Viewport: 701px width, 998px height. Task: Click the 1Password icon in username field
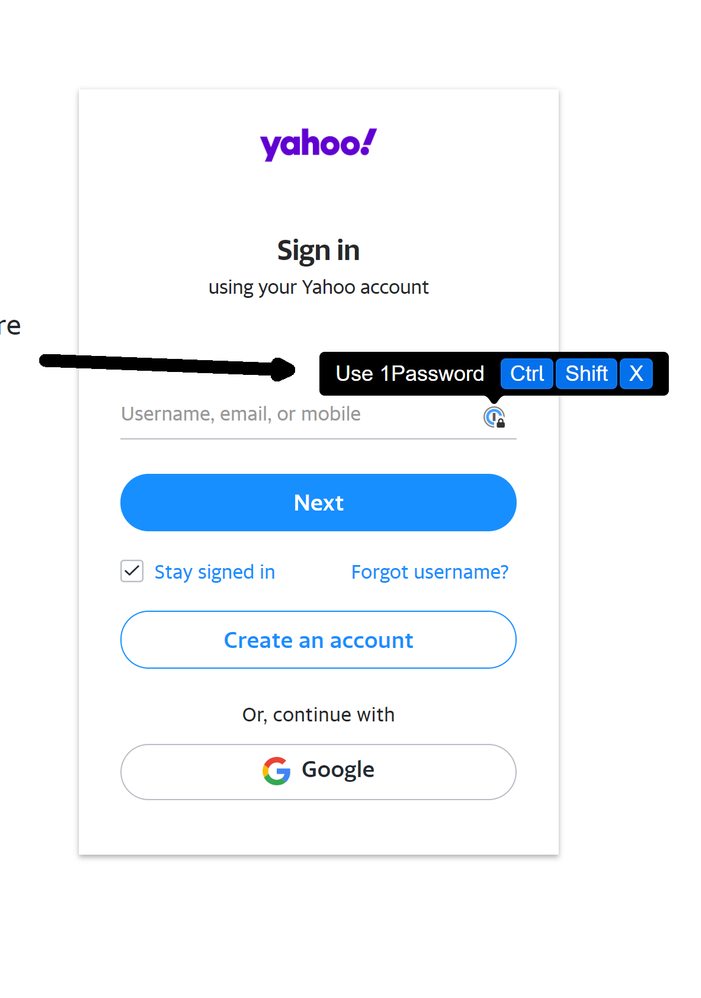494,417
